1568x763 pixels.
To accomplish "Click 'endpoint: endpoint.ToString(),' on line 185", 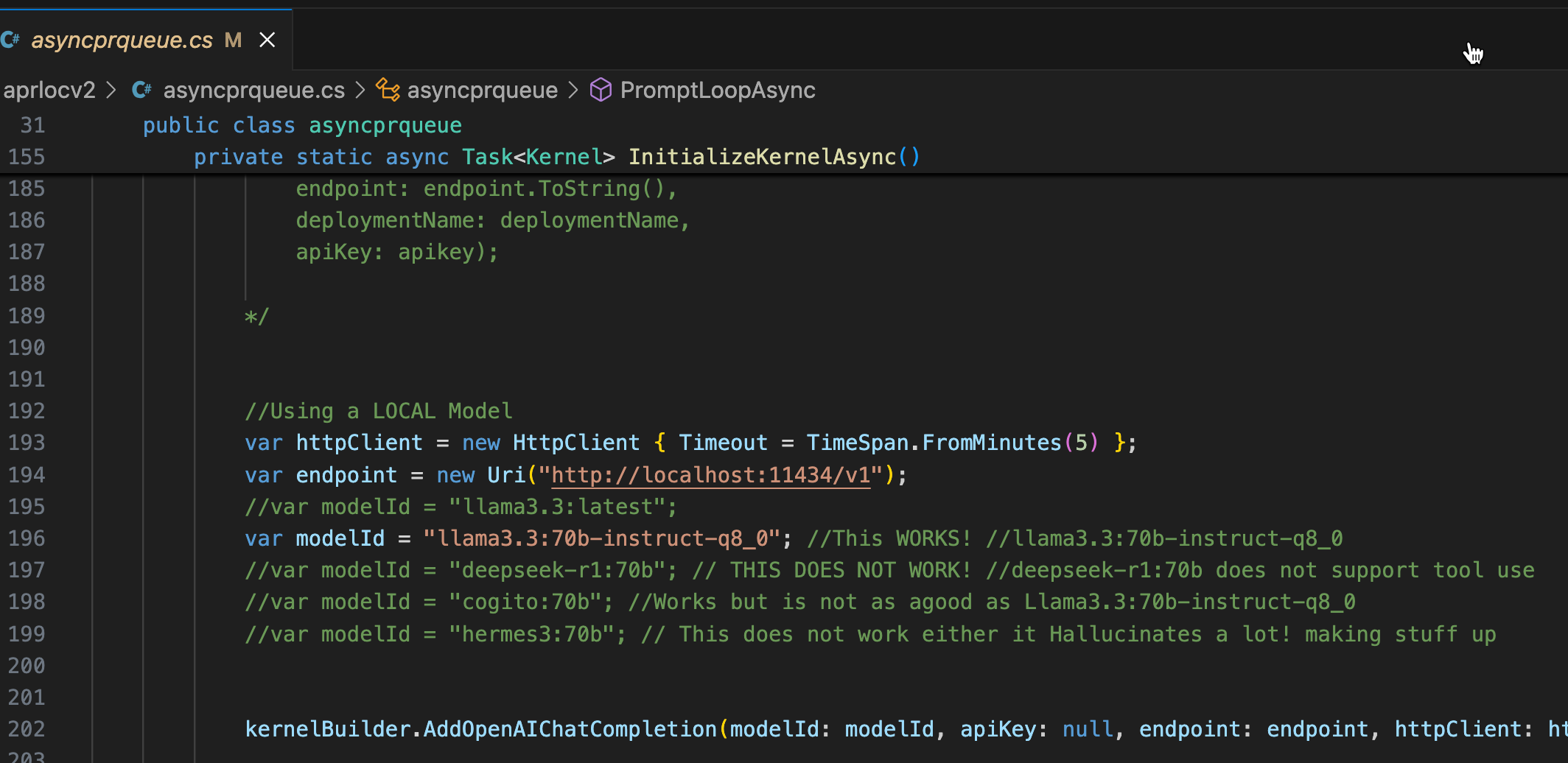I will [x=486, y=189].
